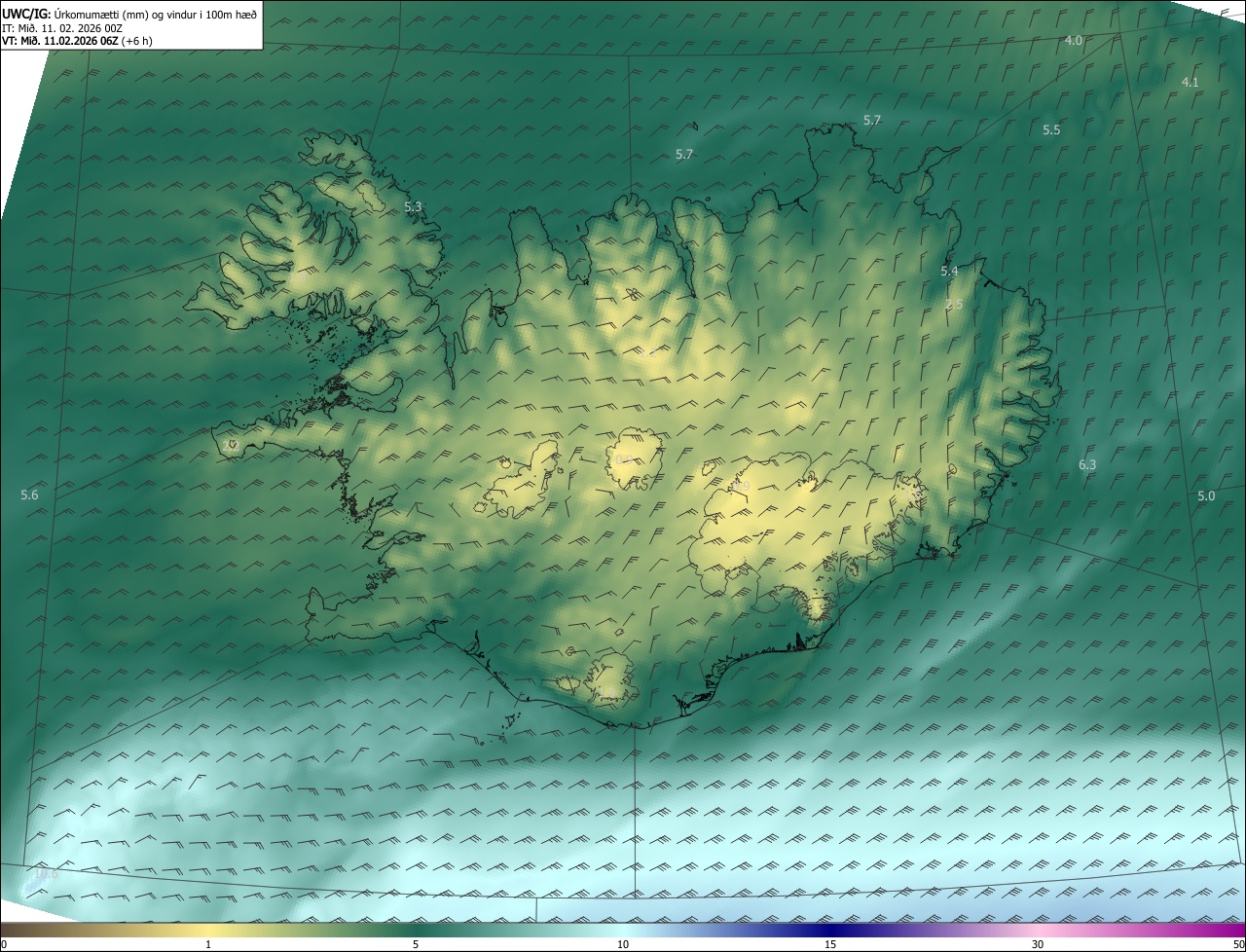Click the 4.1 value label on the map

coord(1190,82)
